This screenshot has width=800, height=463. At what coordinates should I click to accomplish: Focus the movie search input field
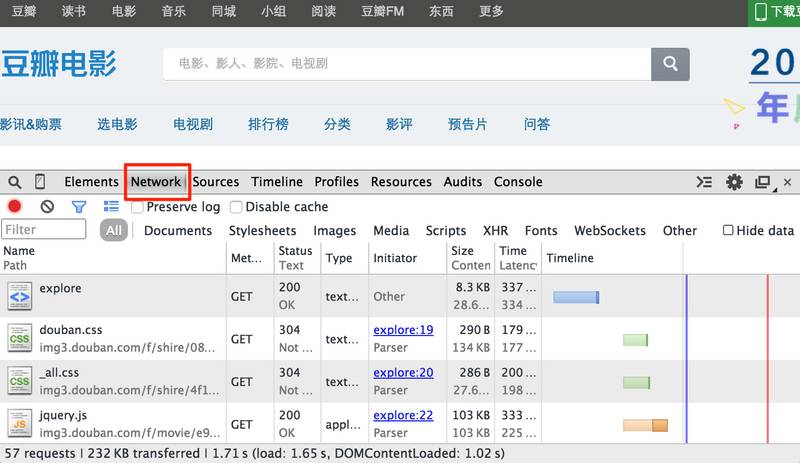(x=407, y=64)
